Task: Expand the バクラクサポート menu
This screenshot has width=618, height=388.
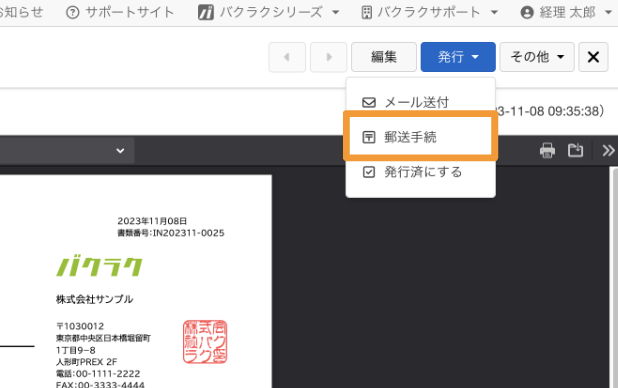Action: click(x=430, y=13)
